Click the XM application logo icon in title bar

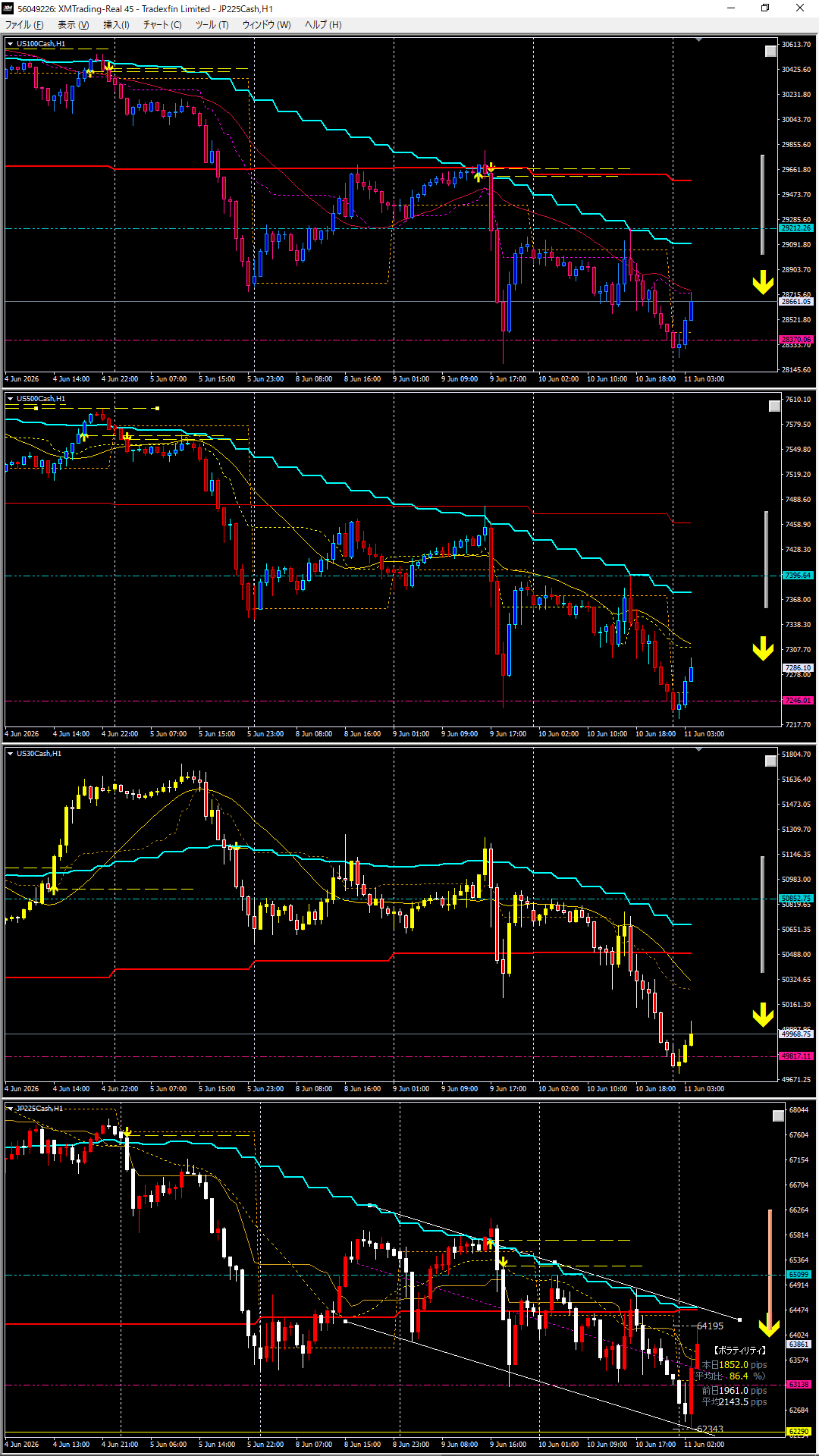(x=8, y=8)
